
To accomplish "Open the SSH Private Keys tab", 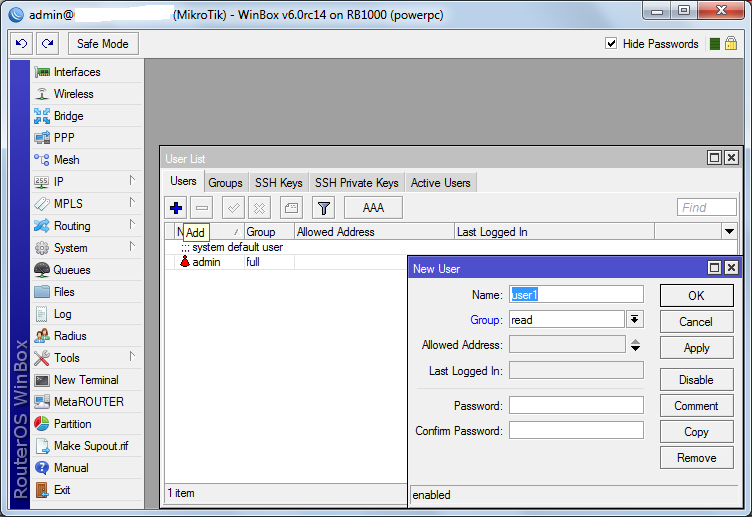I will pos(357,183).
